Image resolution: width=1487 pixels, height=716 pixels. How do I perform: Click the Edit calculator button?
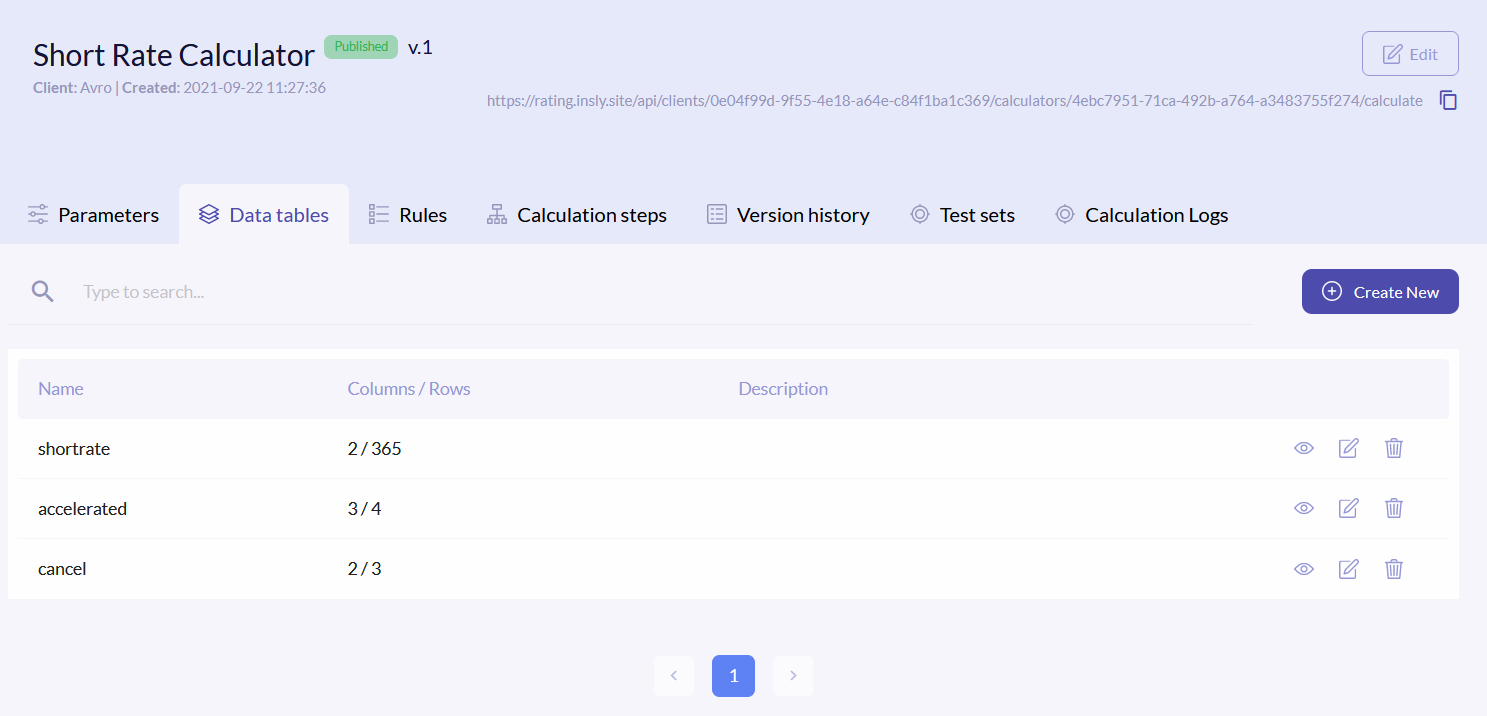click(1410, 54)
